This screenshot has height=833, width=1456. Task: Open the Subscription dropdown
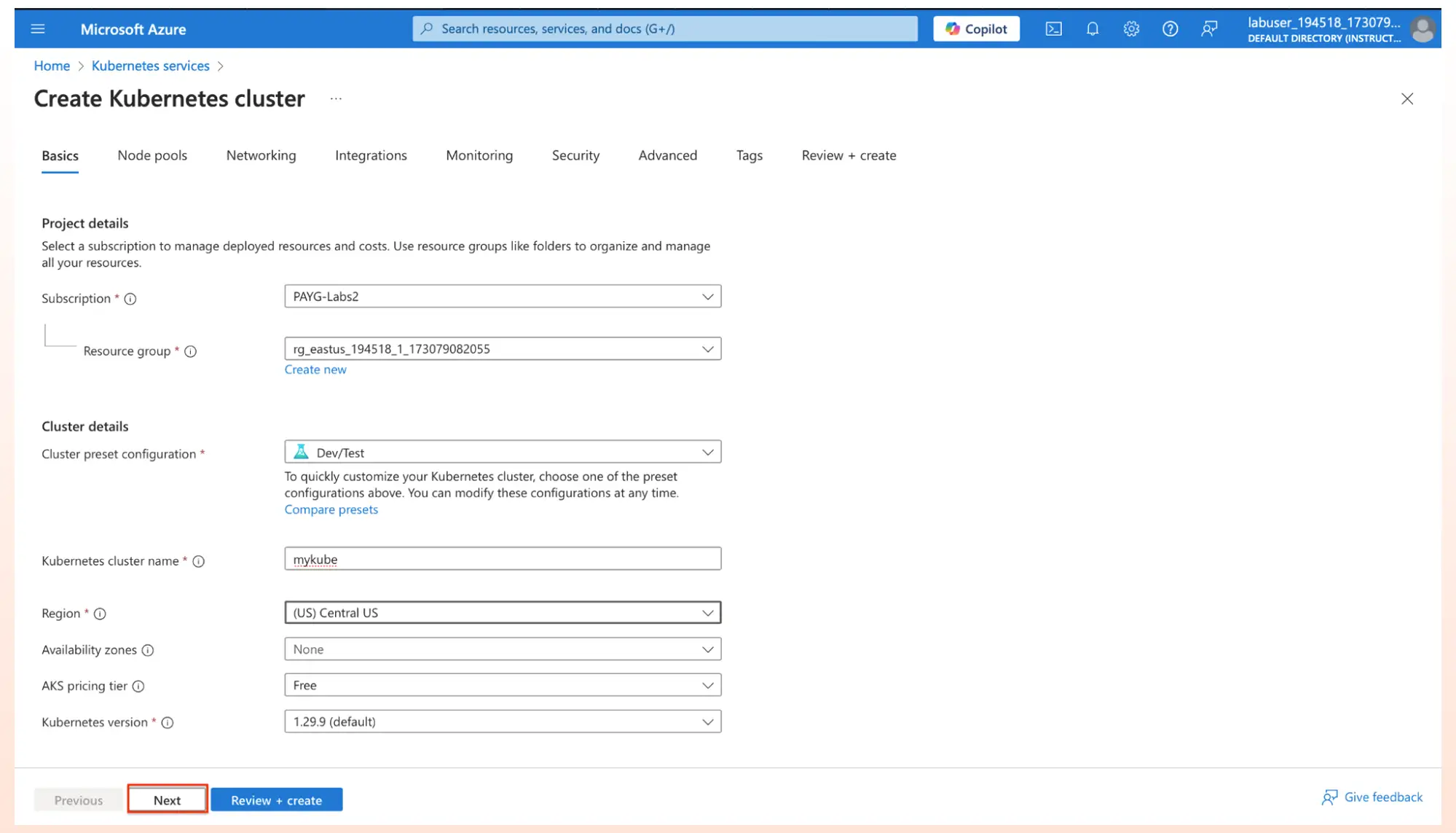pos(503,297)
